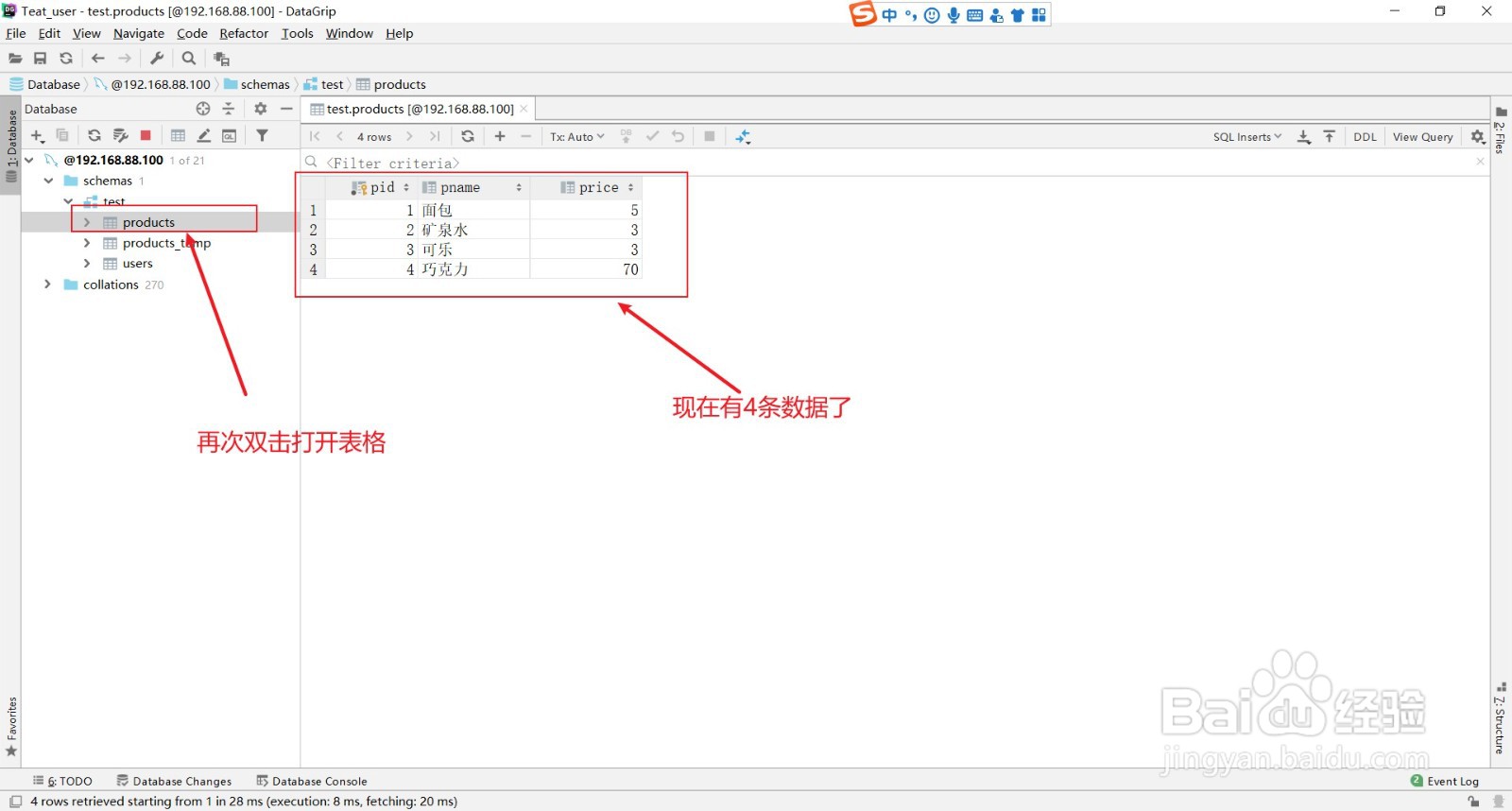The image size is (1512, 811).
Task: Open the SQL Inserts extractor dropdown
Action: 1247,137
